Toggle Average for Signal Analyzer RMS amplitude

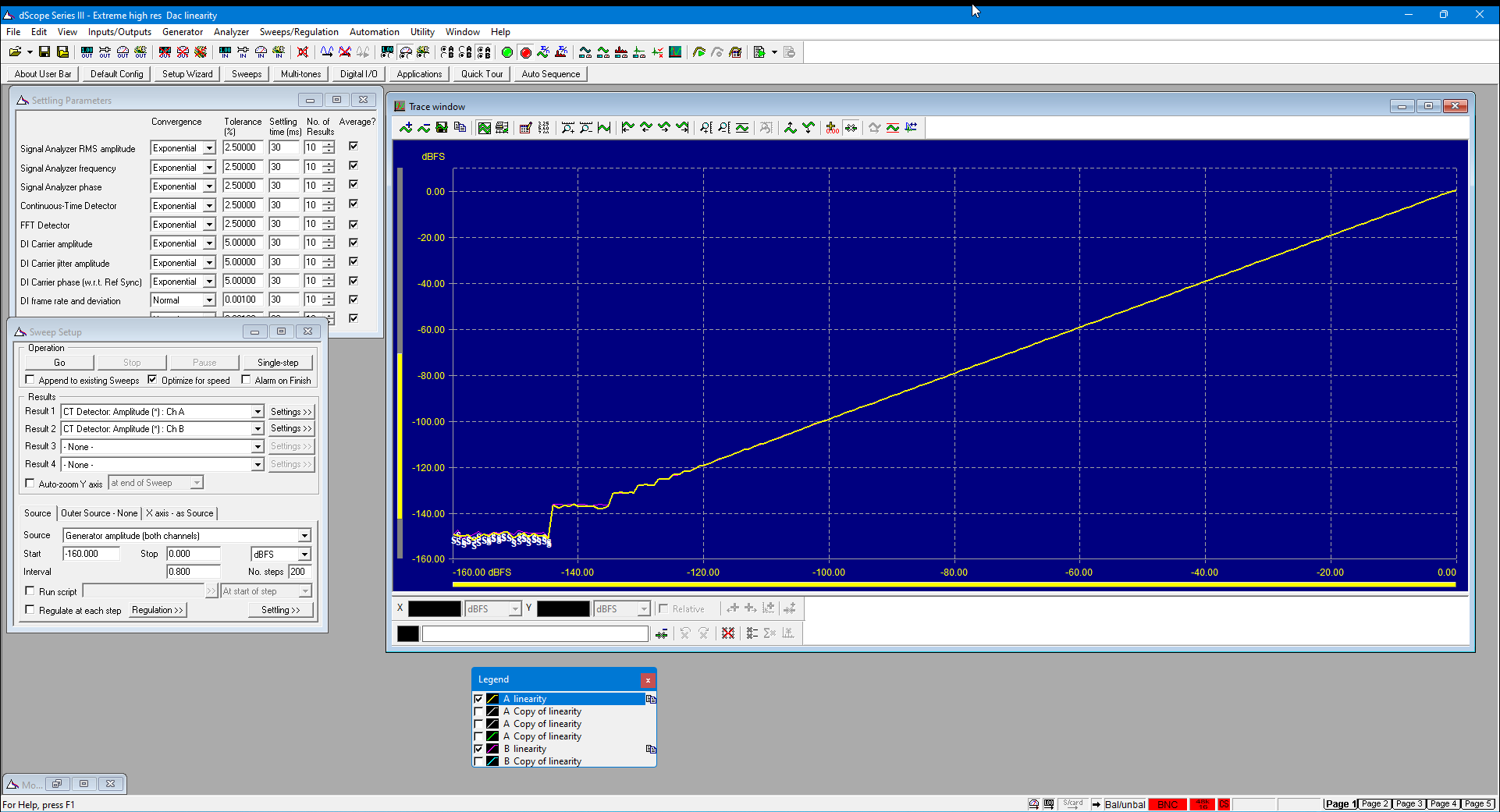pyautogui.click(x=354, y=146)
